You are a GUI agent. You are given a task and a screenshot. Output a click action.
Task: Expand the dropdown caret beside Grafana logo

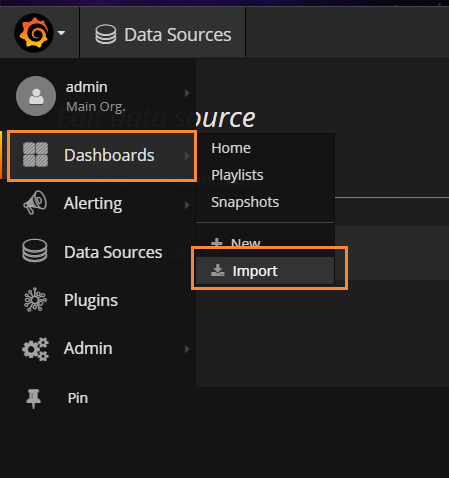pos(61,33)
